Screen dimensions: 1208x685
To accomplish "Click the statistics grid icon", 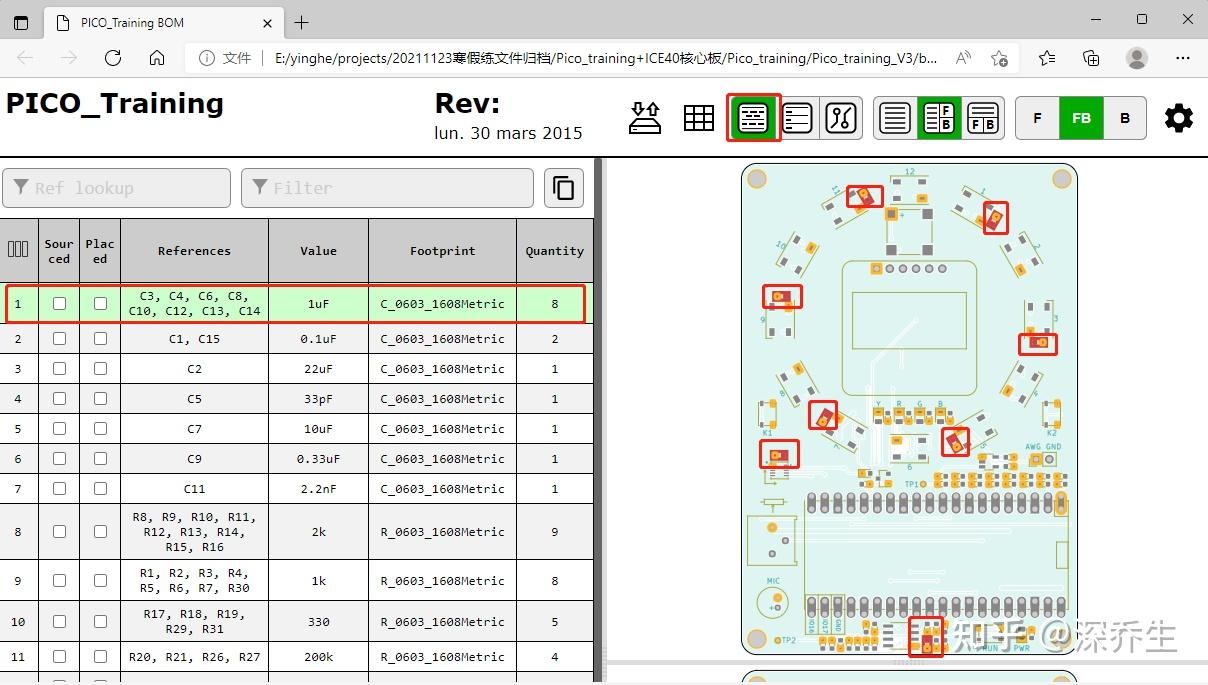I will point(698,118).
